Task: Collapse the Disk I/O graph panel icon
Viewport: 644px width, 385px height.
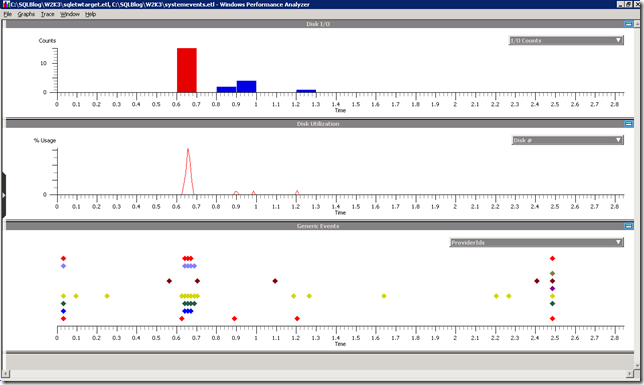Action: (628, 24)
